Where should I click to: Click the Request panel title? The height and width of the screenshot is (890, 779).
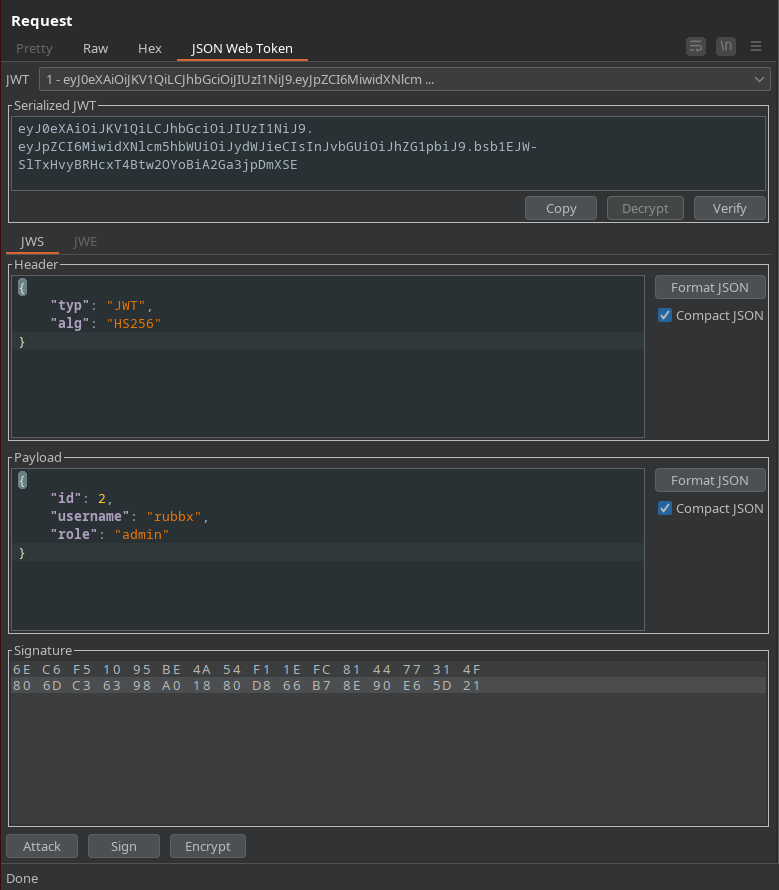point(42,21)
